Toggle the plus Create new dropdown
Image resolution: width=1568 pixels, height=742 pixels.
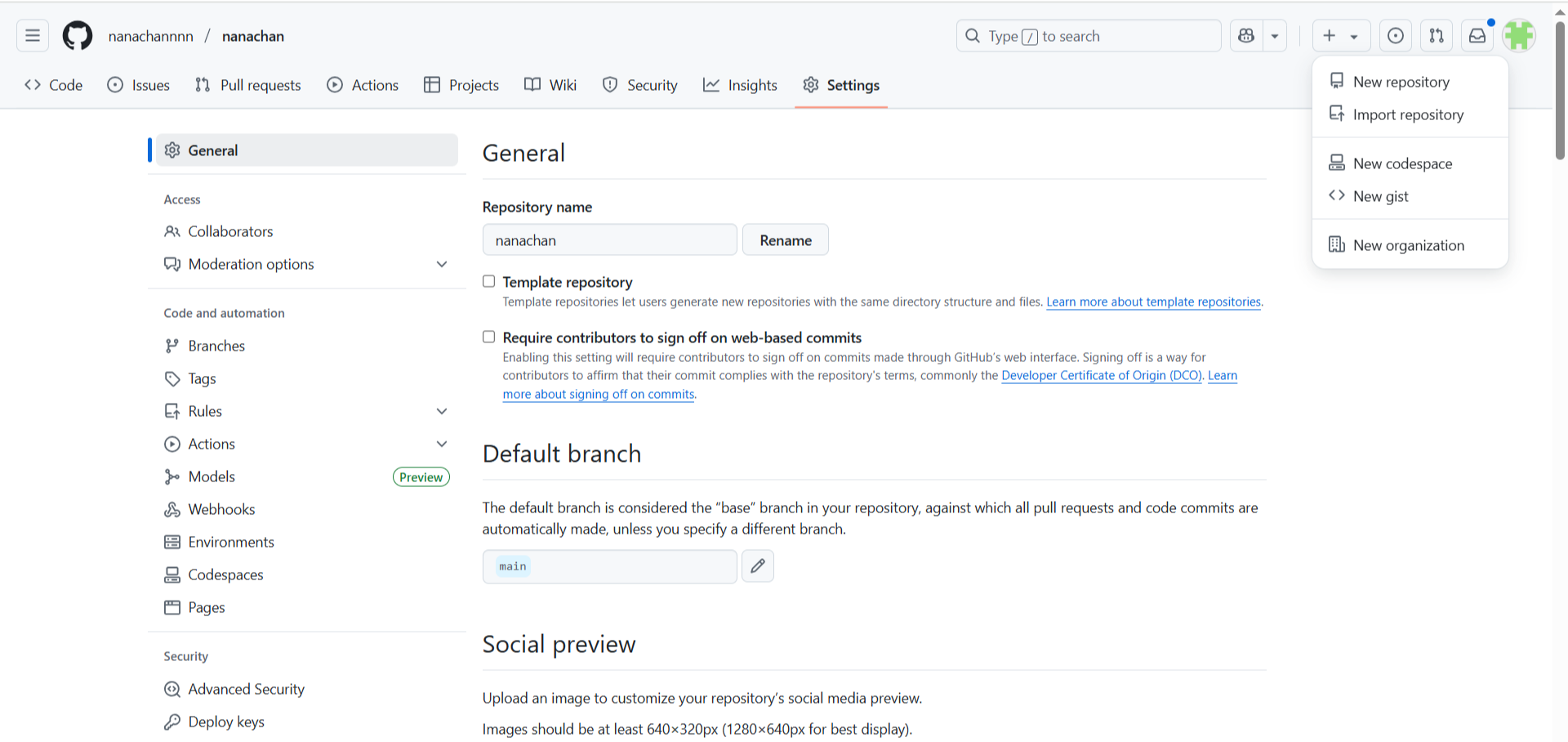1341,36
